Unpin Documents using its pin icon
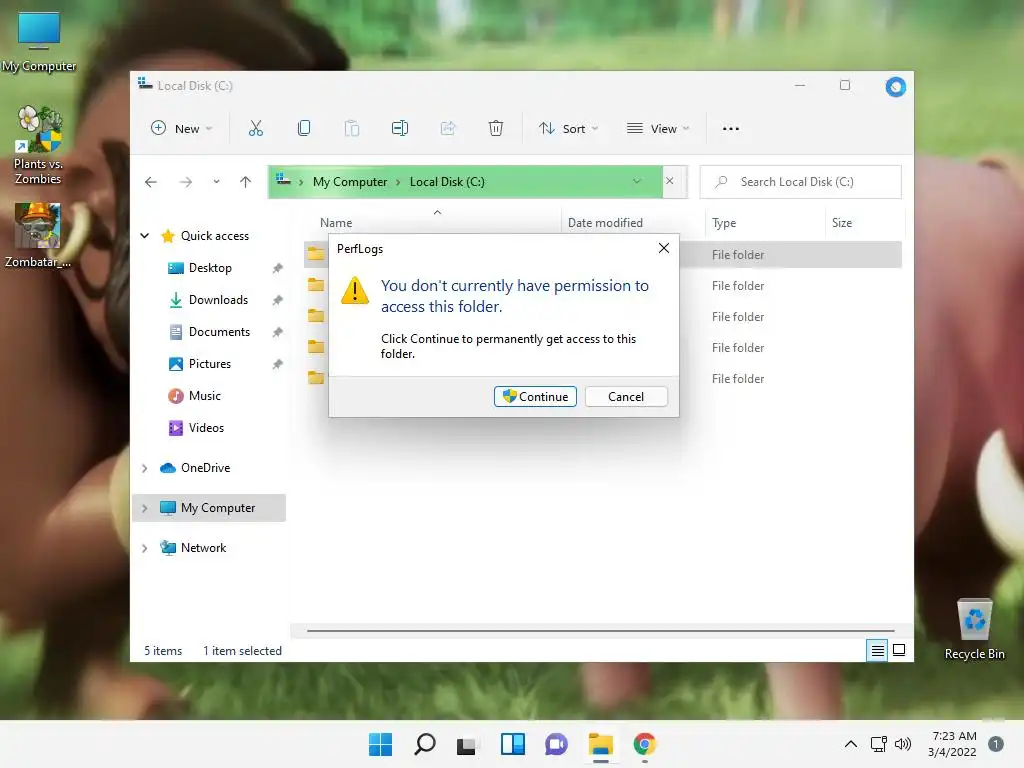The width and height of the screenshot is (1024, 768). pos(278,332)
